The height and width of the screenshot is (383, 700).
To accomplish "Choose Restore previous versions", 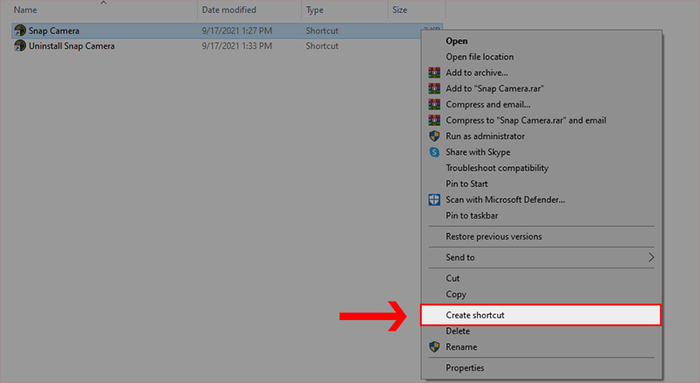I will pyautogui.click(x=493, y=237).
